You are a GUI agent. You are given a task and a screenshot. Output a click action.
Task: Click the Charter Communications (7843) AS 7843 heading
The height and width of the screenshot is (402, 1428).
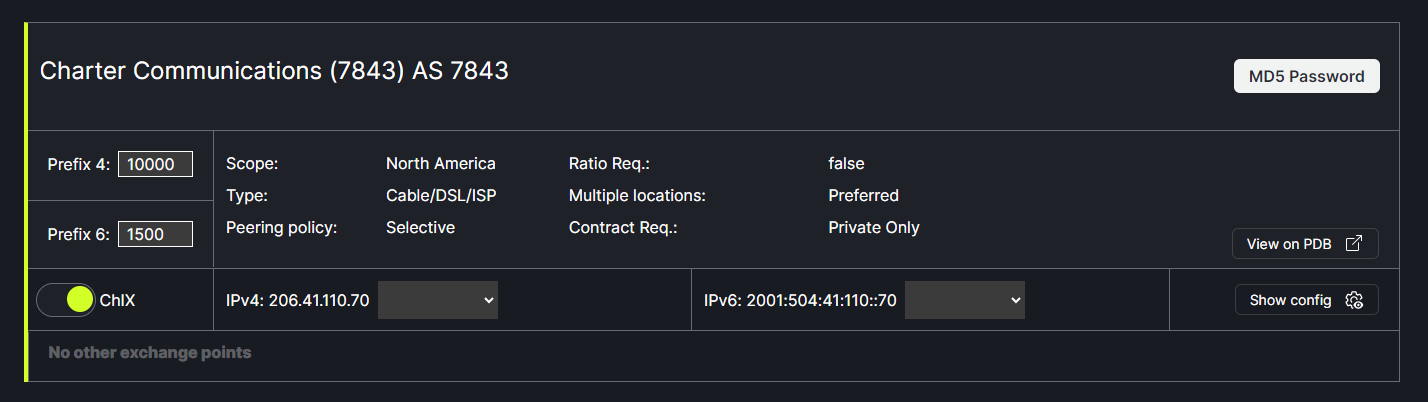(274, 71)
